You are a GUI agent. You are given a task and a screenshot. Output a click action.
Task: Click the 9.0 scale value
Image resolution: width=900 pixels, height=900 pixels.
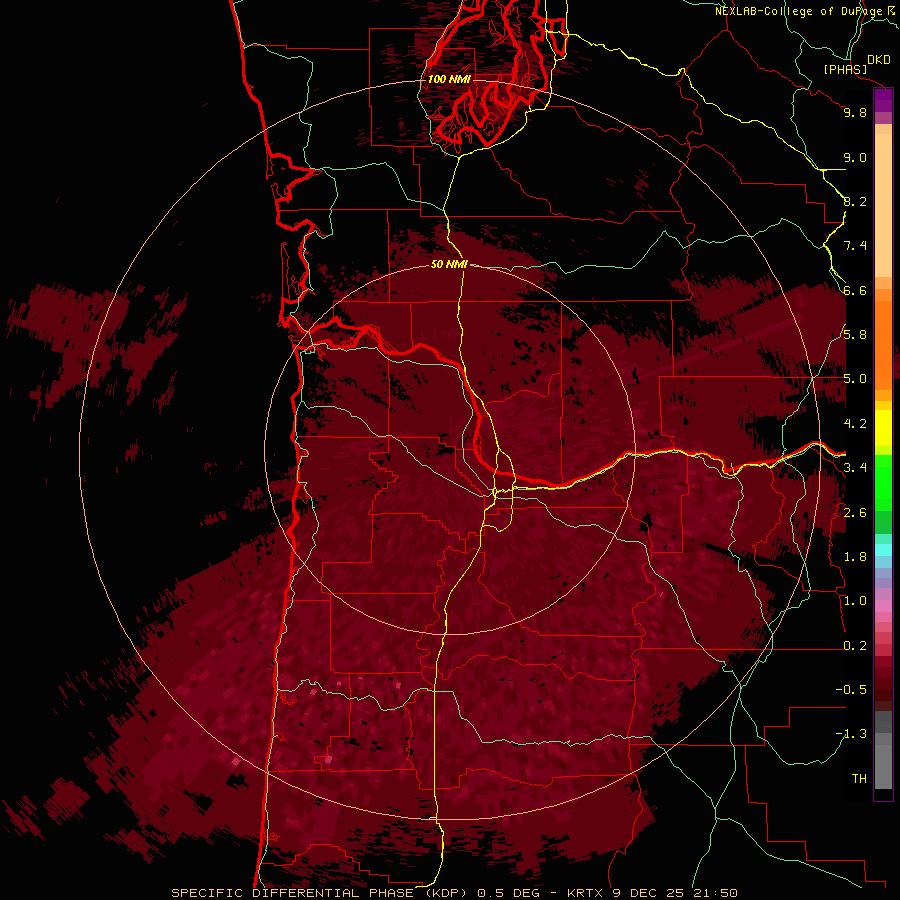point(855,157)
